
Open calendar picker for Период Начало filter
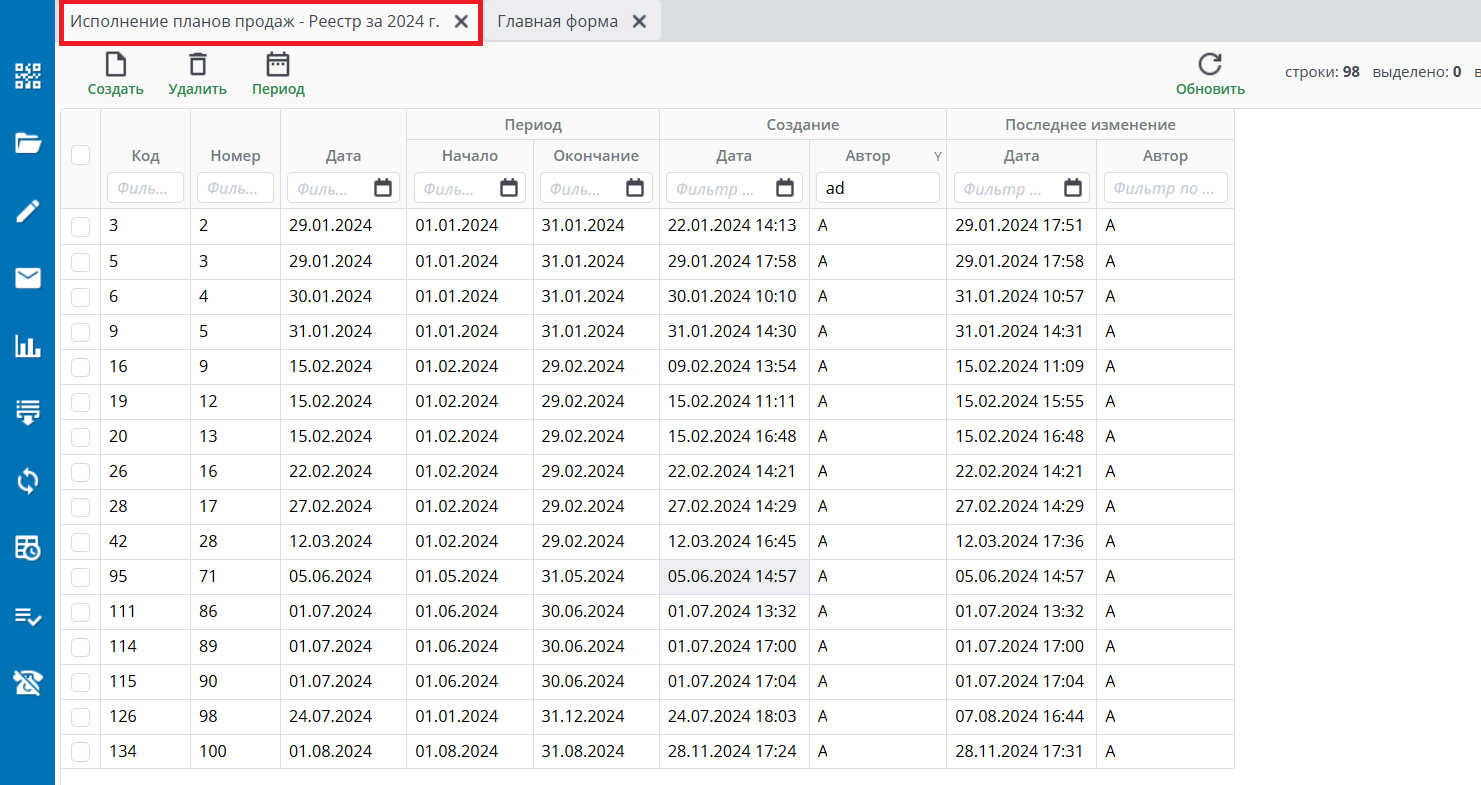[x=509, y=188]
